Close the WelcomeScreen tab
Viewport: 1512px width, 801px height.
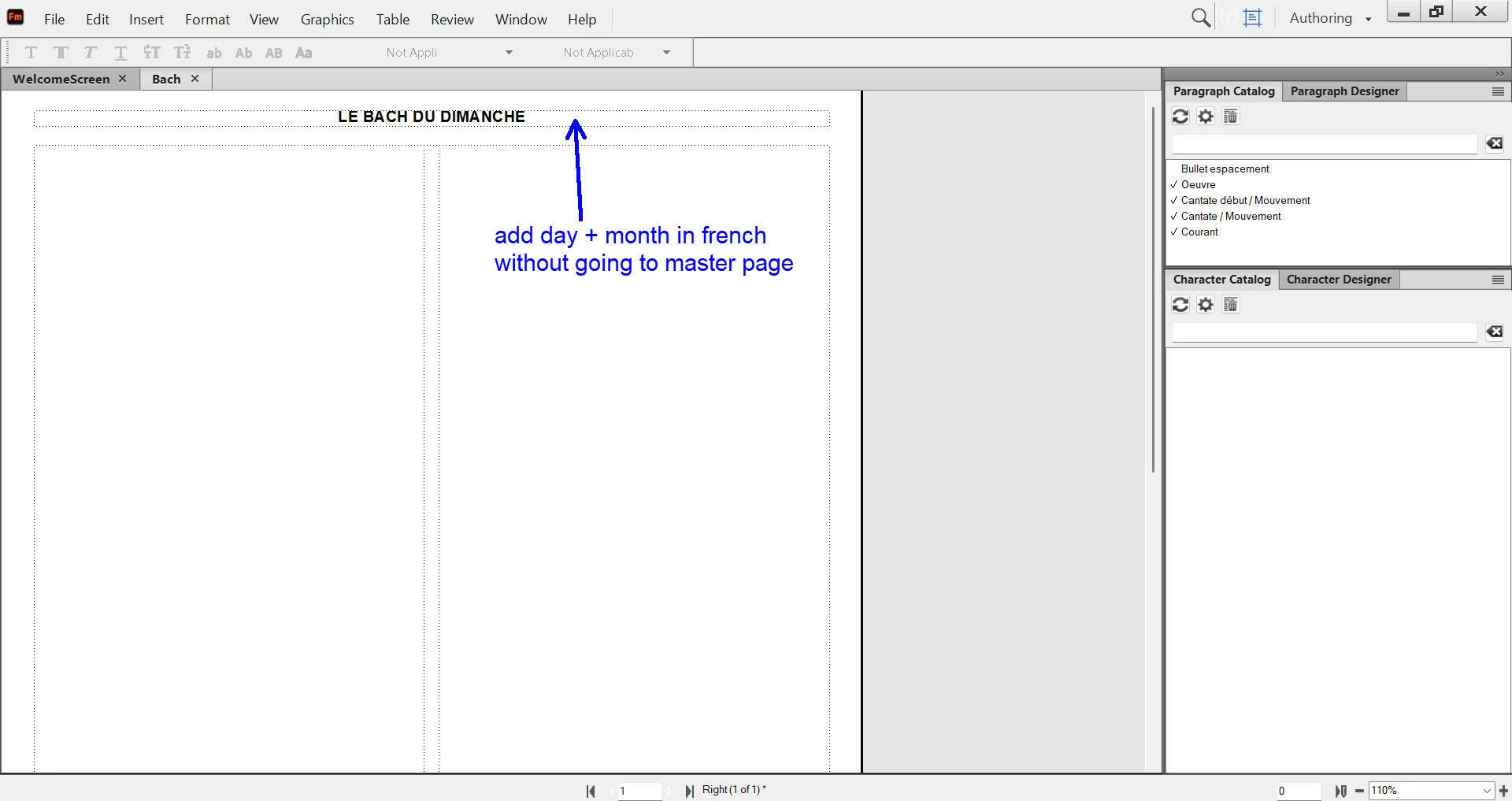122,79
